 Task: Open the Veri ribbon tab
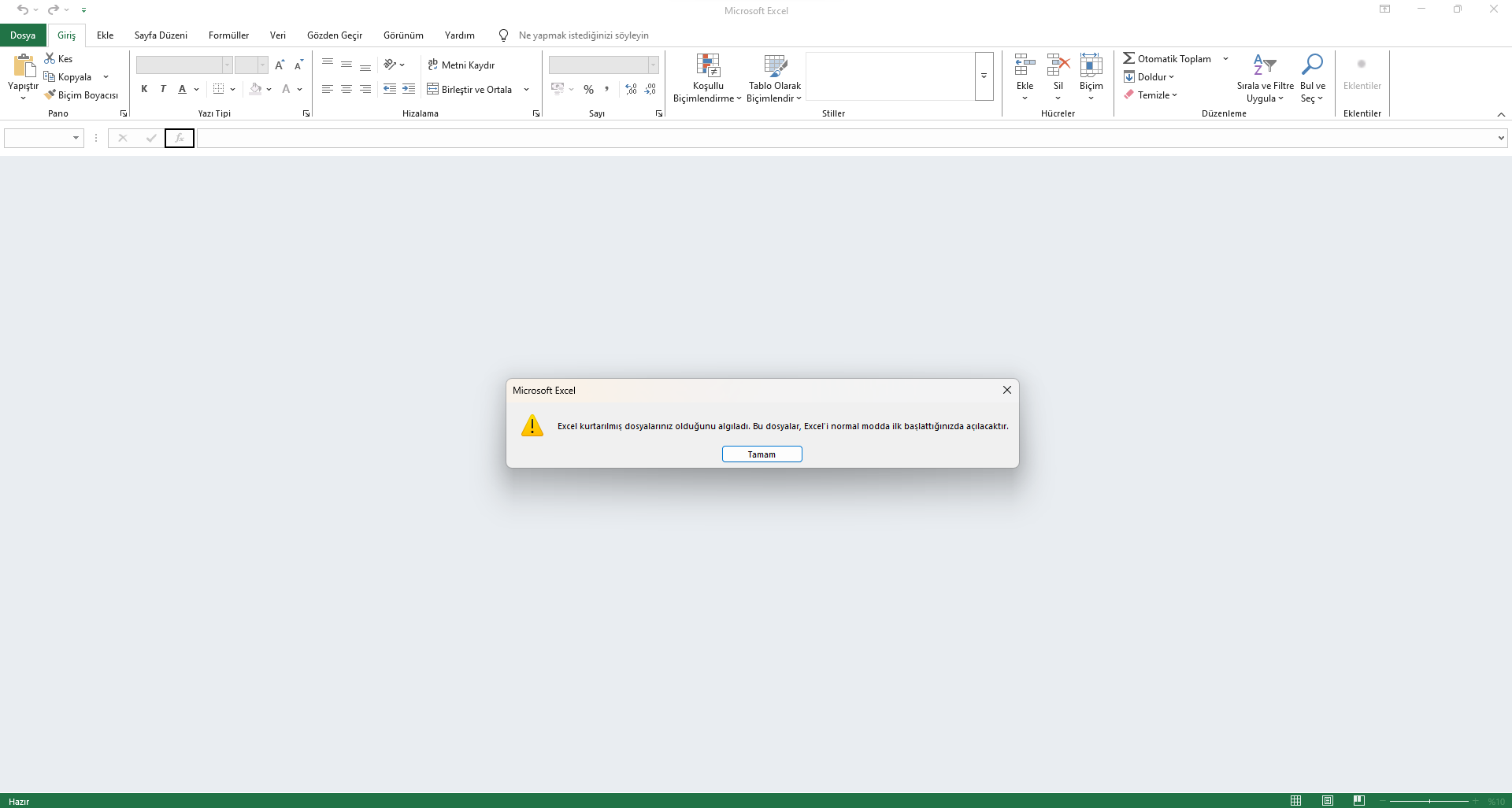[278, 35]
